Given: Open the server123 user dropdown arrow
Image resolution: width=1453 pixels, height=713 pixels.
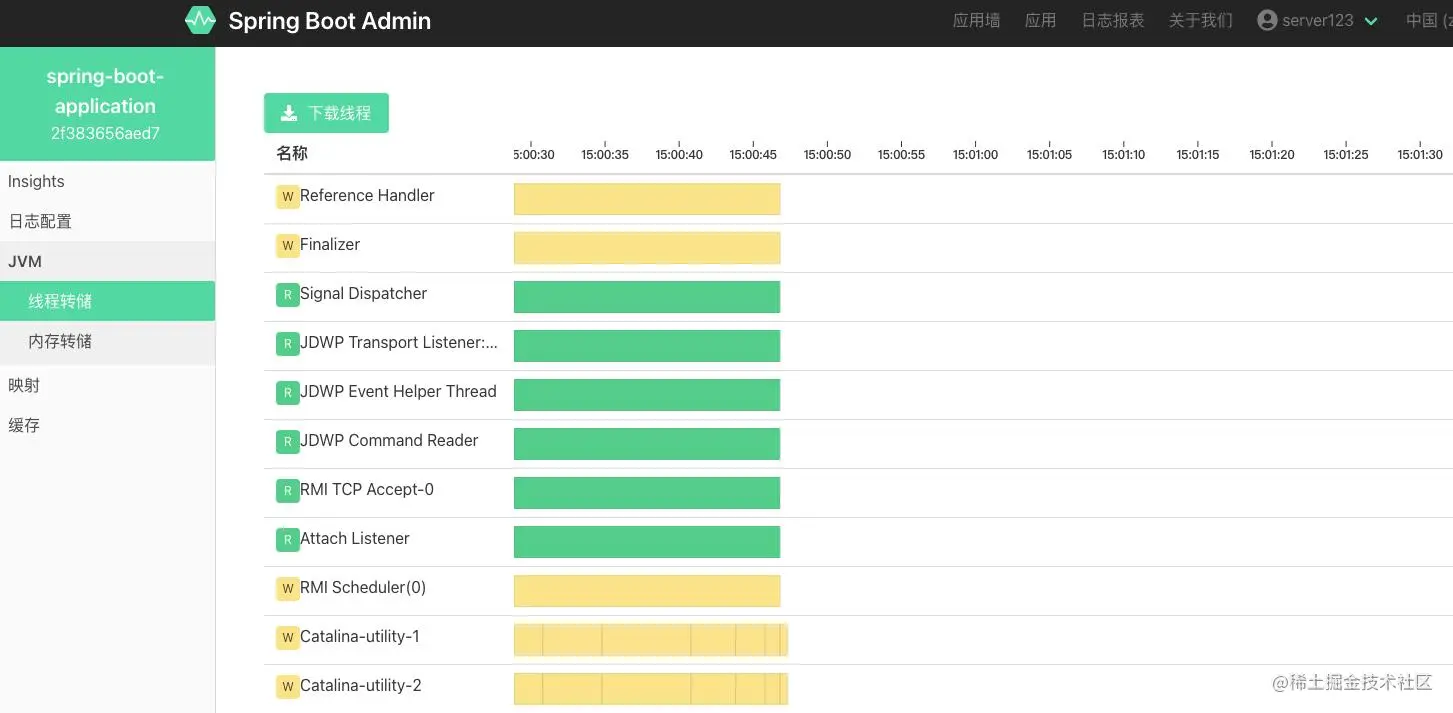Looking at the screenshot, I should click(x=1371, y=21).
